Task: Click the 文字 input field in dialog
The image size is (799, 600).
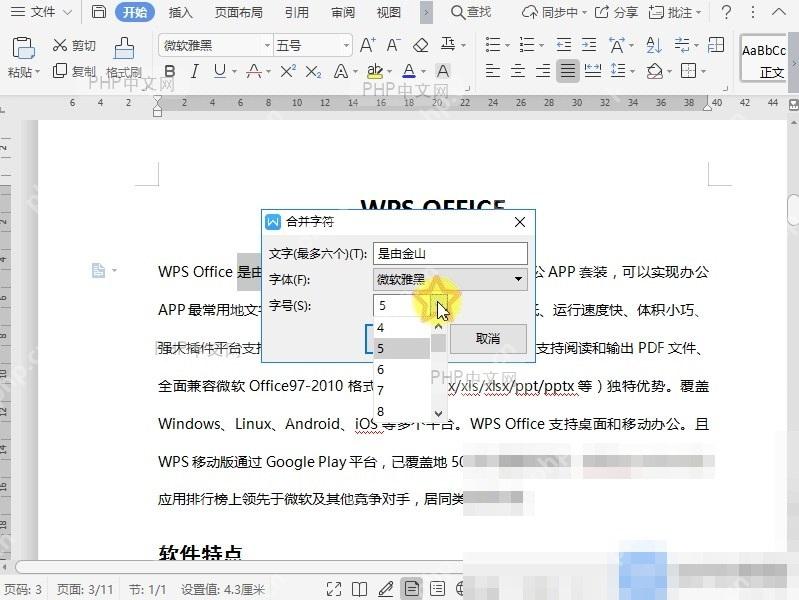Action: coord(450,253)
